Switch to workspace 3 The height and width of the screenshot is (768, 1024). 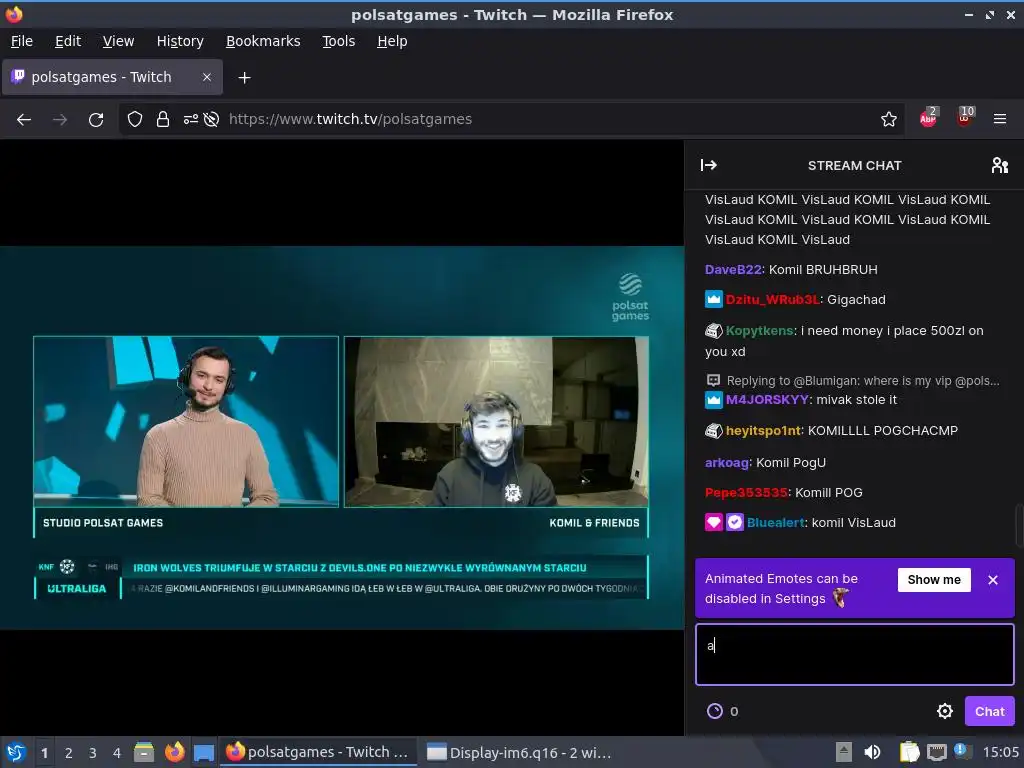point(93,753)
